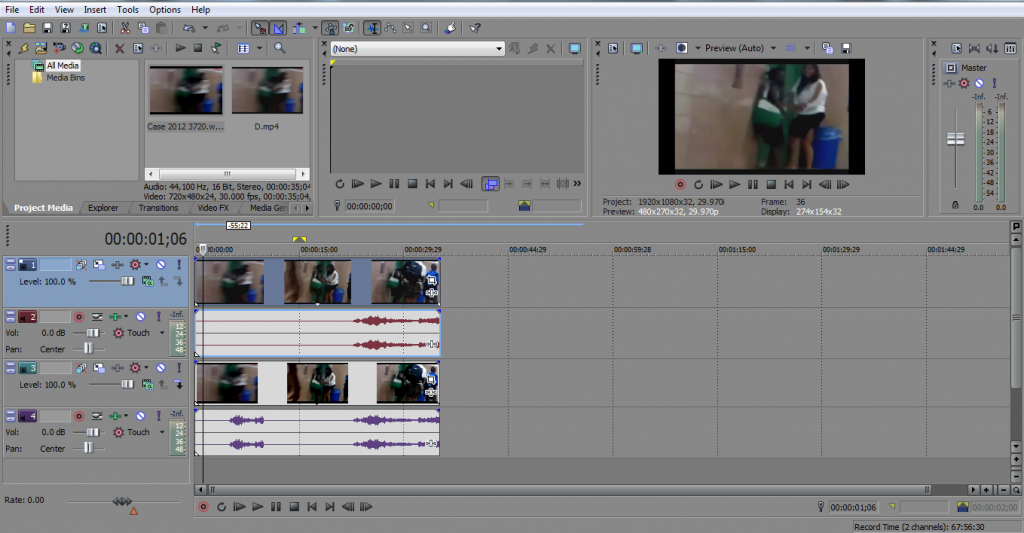Open split screen view dropdown arrow
This screenshot has height=533, width=1024.
coord(697,48)
